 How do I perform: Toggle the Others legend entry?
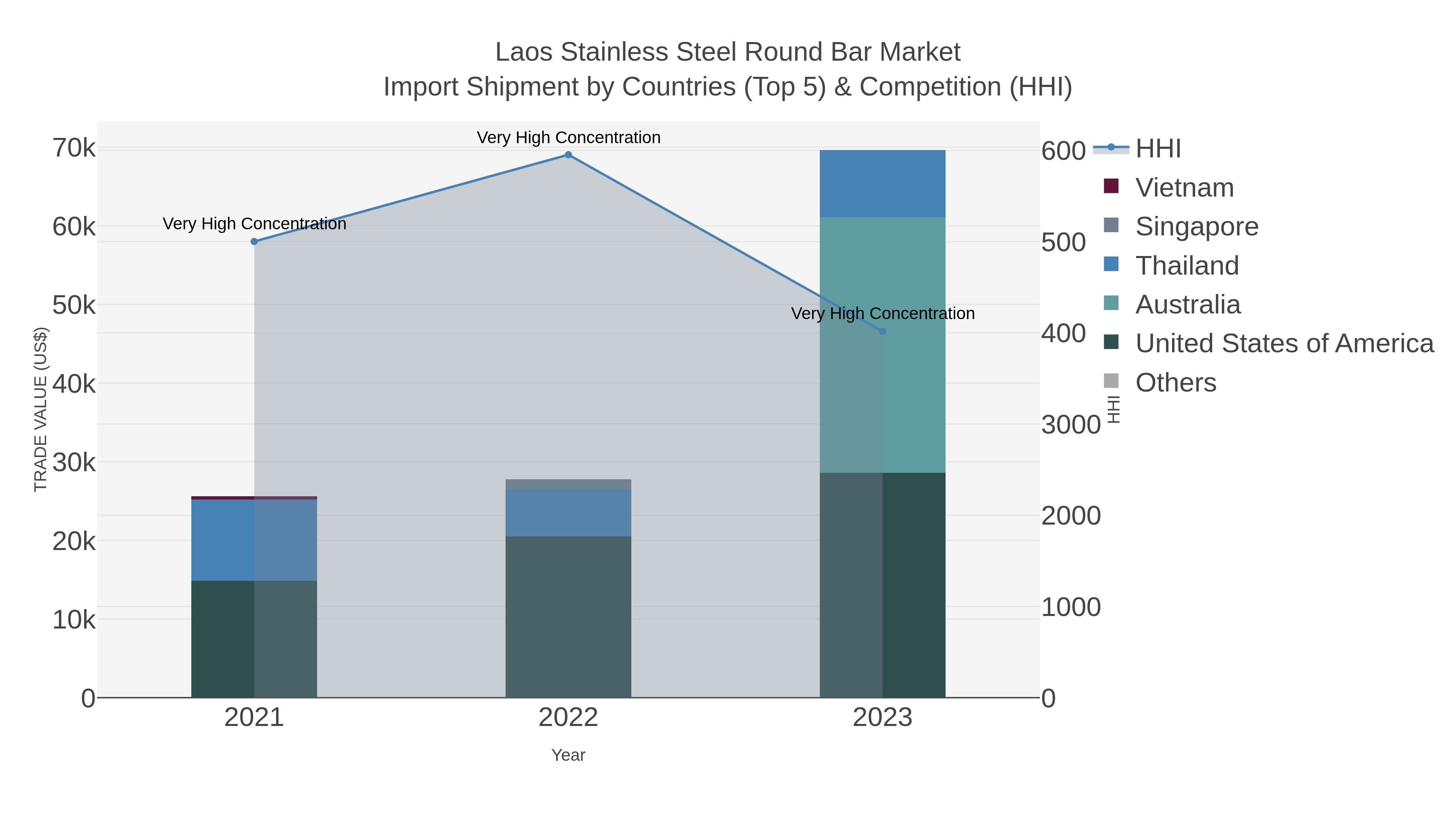(1159, 382)
